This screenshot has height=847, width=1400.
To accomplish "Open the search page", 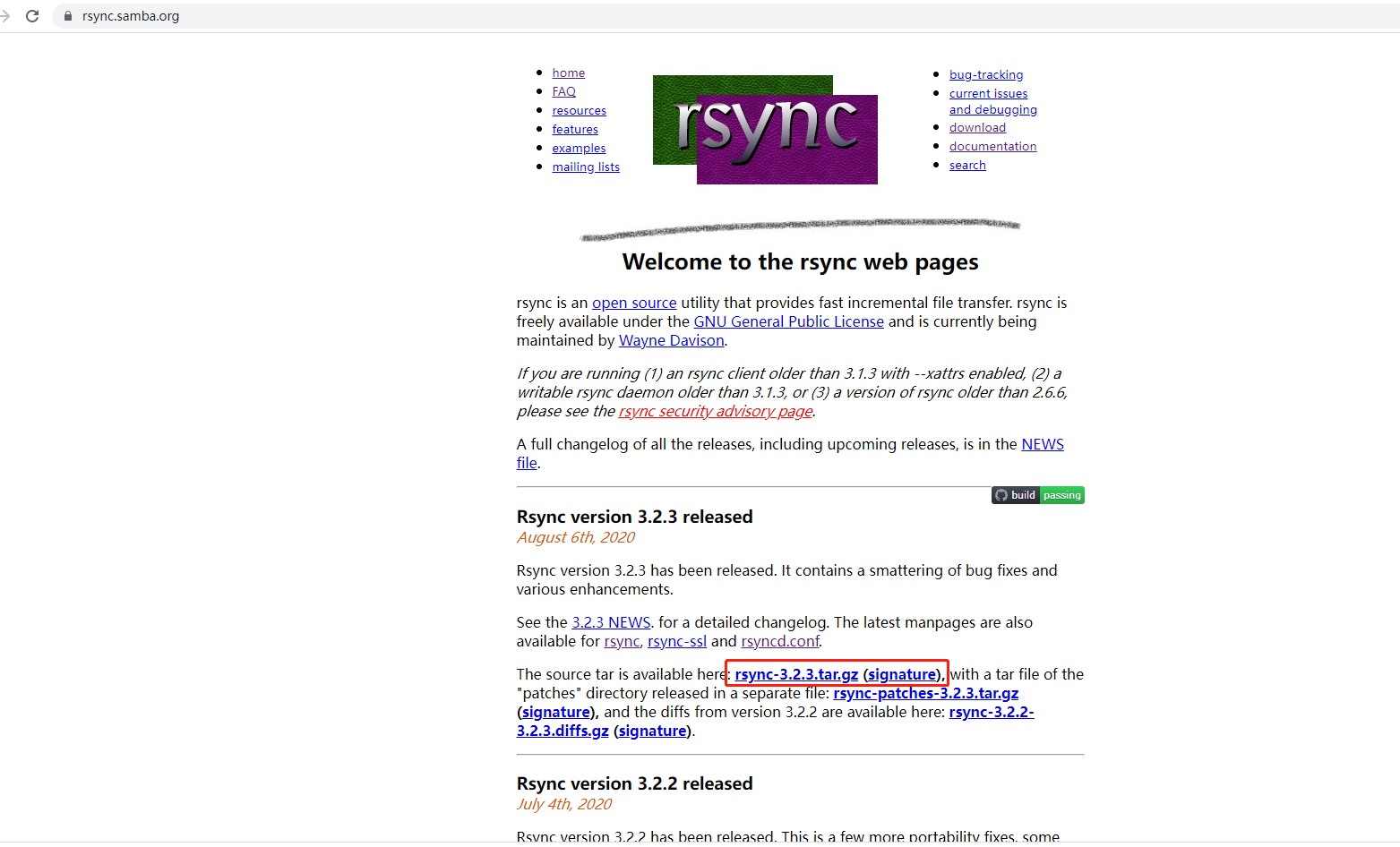I will click(x=967, y=165).
